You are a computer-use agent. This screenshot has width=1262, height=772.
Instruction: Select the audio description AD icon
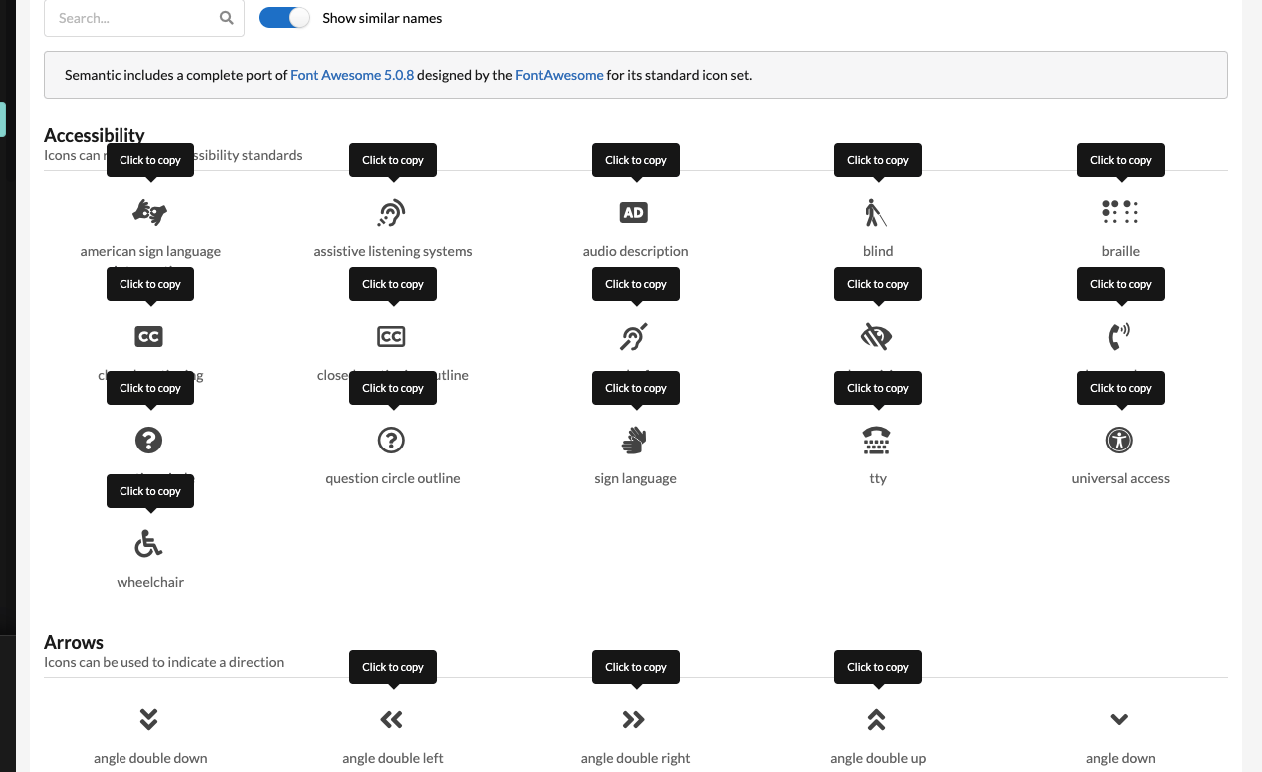pyautogui.click(x=635, y=212)
